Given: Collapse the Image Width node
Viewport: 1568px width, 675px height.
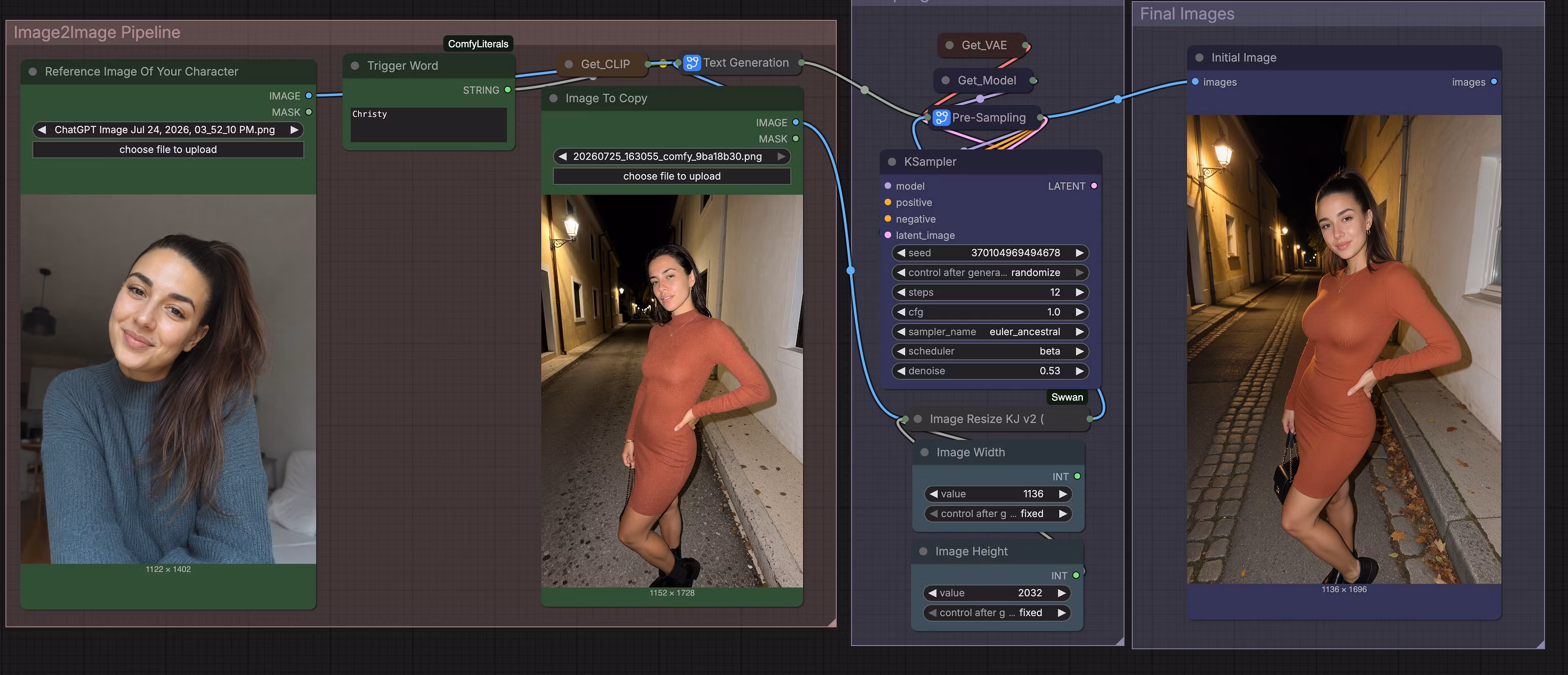Looking at the screenshot, I should pyautogui.click(x=924, y=452).
